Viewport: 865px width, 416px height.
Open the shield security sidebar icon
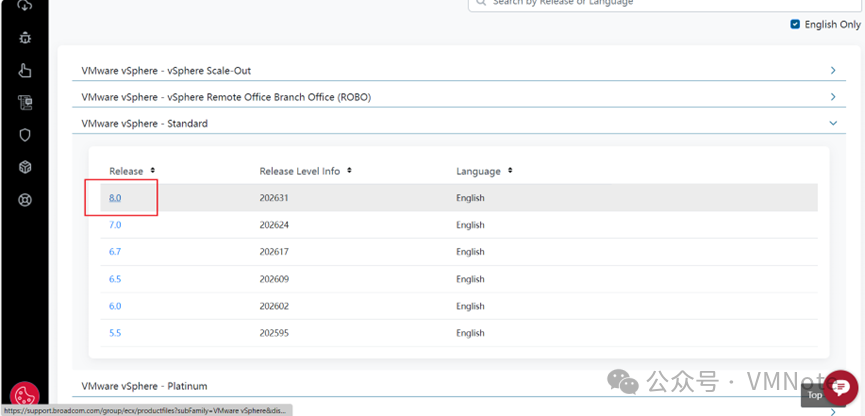coord(25,135)
